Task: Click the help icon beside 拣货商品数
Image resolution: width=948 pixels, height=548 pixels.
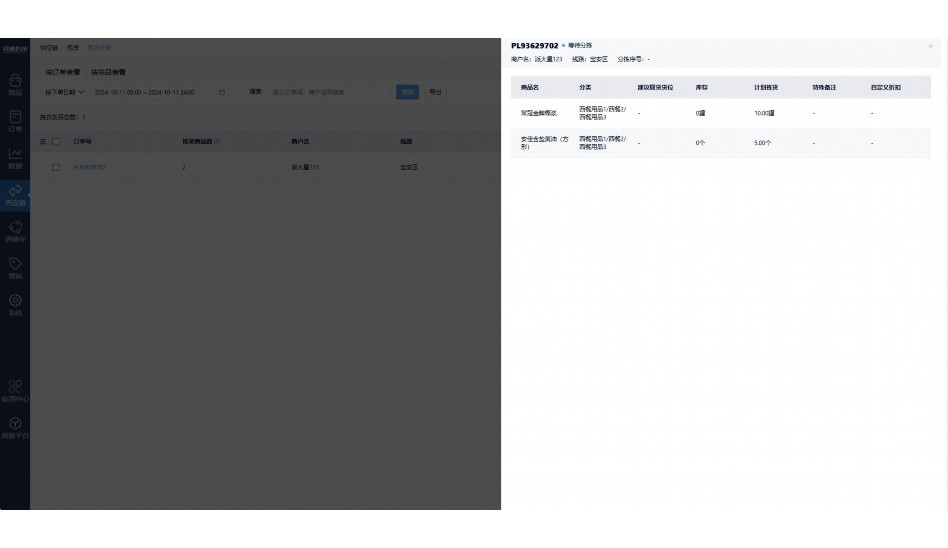Action: (217, 142)
